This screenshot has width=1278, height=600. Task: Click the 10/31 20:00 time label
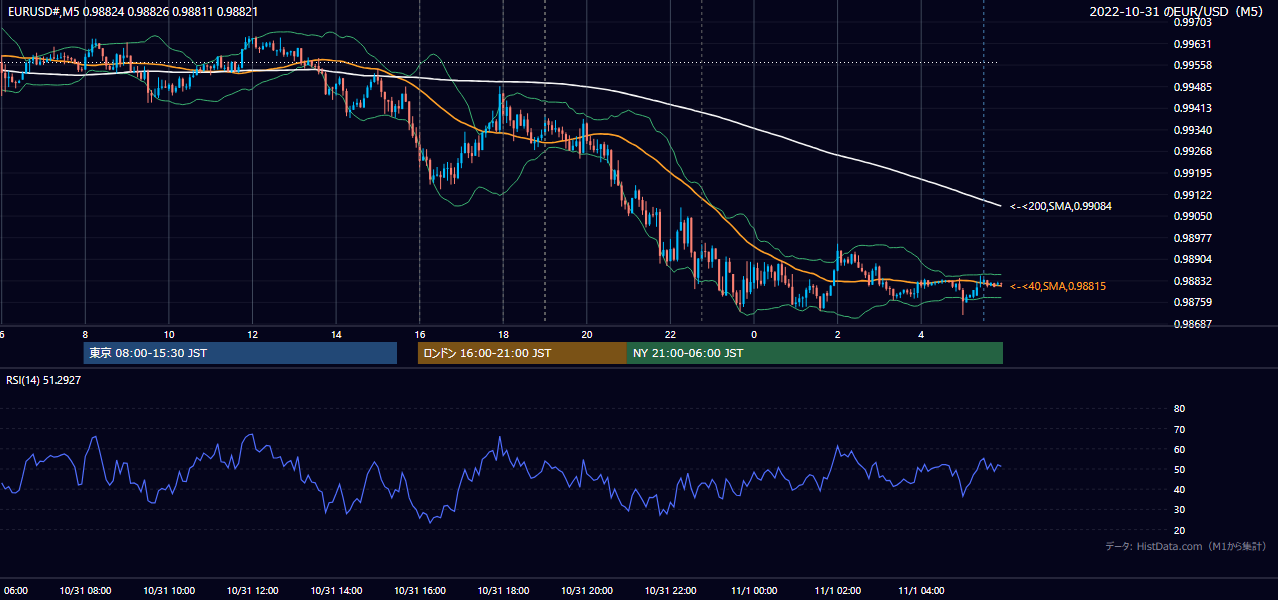point(586,591)
